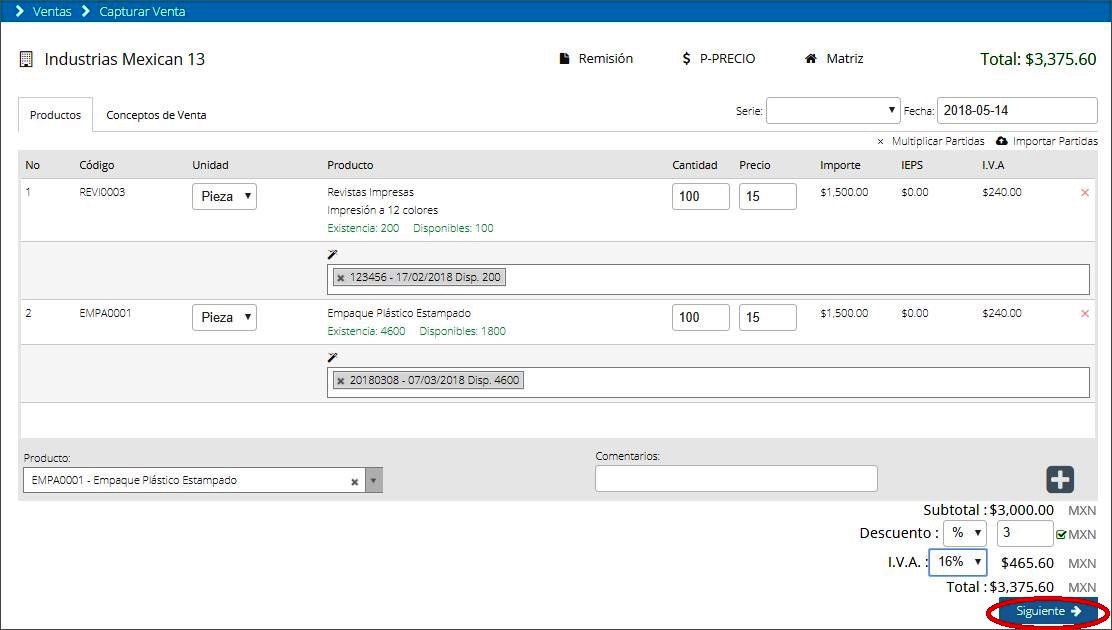
Task: Click the Comentarios text field
Action: click(736, 479)
